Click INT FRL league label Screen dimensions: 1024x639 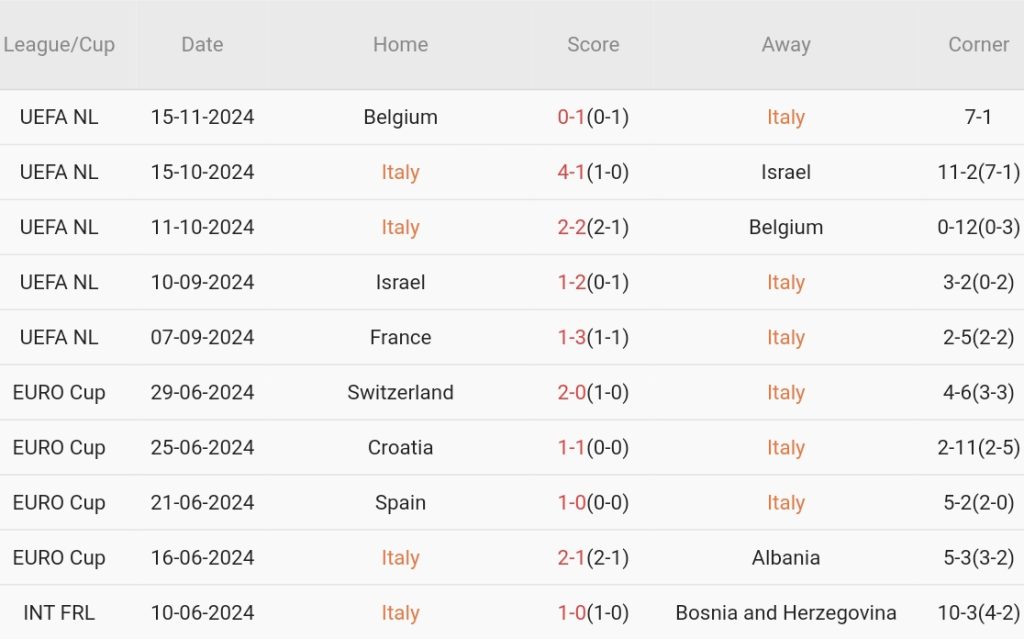[x=59, y=613]
